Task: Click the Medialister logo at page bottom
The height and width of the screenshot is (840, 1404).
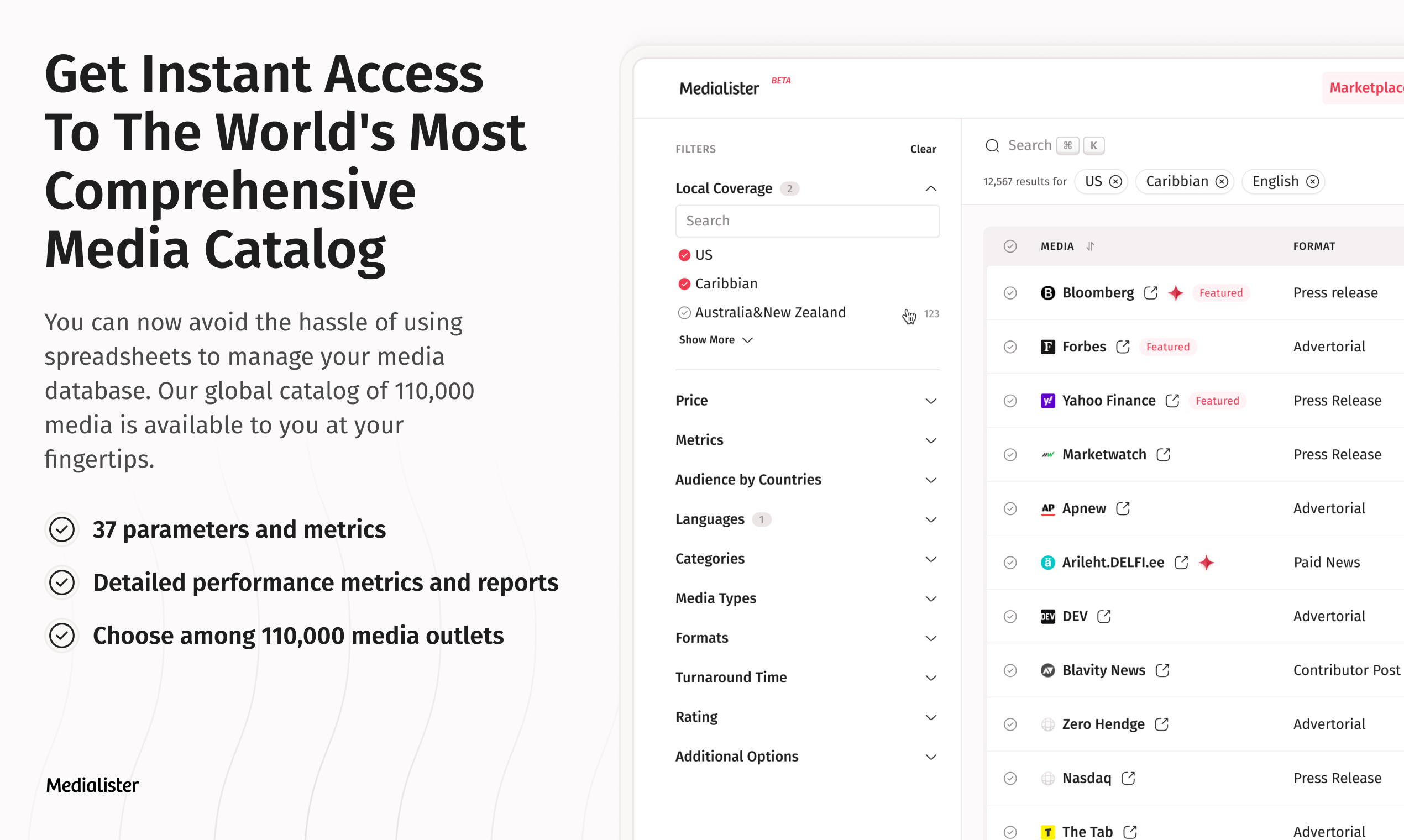Action: 92,785
